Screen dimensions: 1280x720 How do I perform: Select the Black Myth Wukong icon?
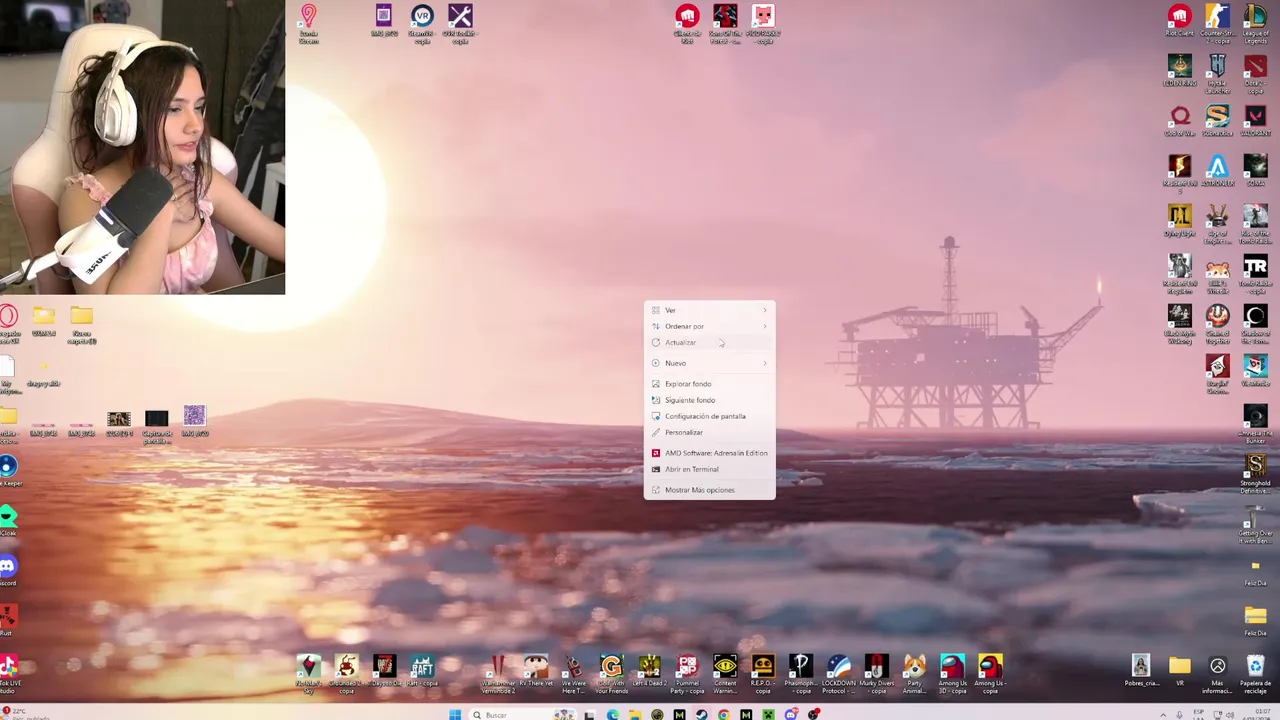coord(1180,323)
